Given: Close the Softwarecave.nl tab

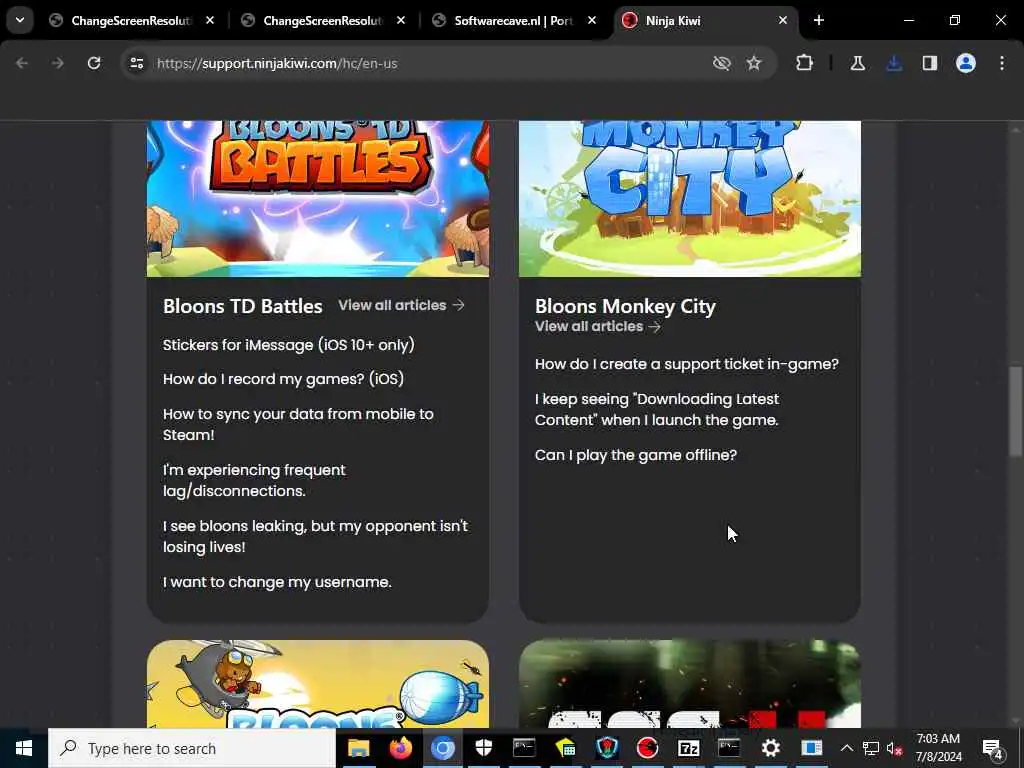Looking at the screenshot, I should pyautogui.click(x=592, y=21).
